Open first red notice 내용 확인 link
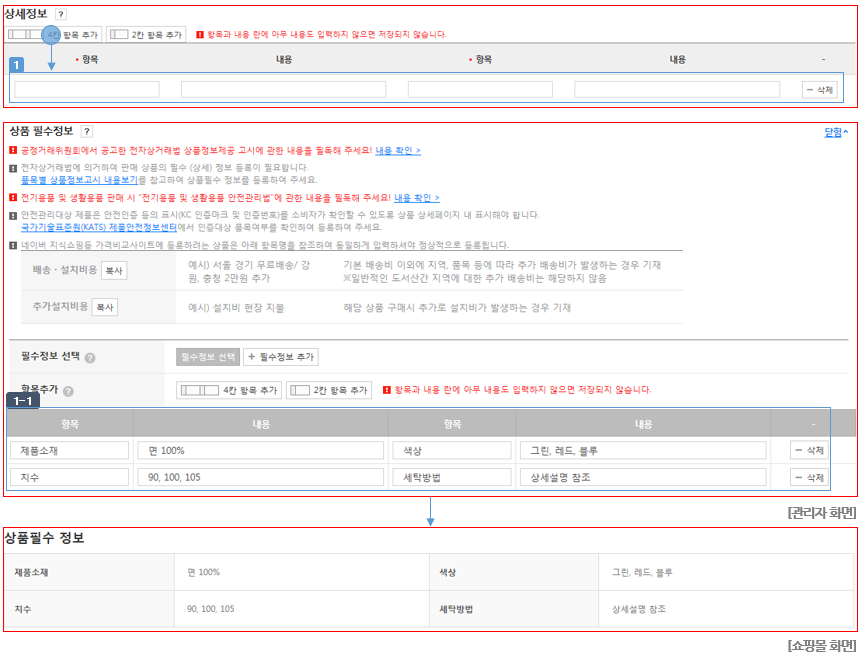The image size is (861, 657). 398,151
